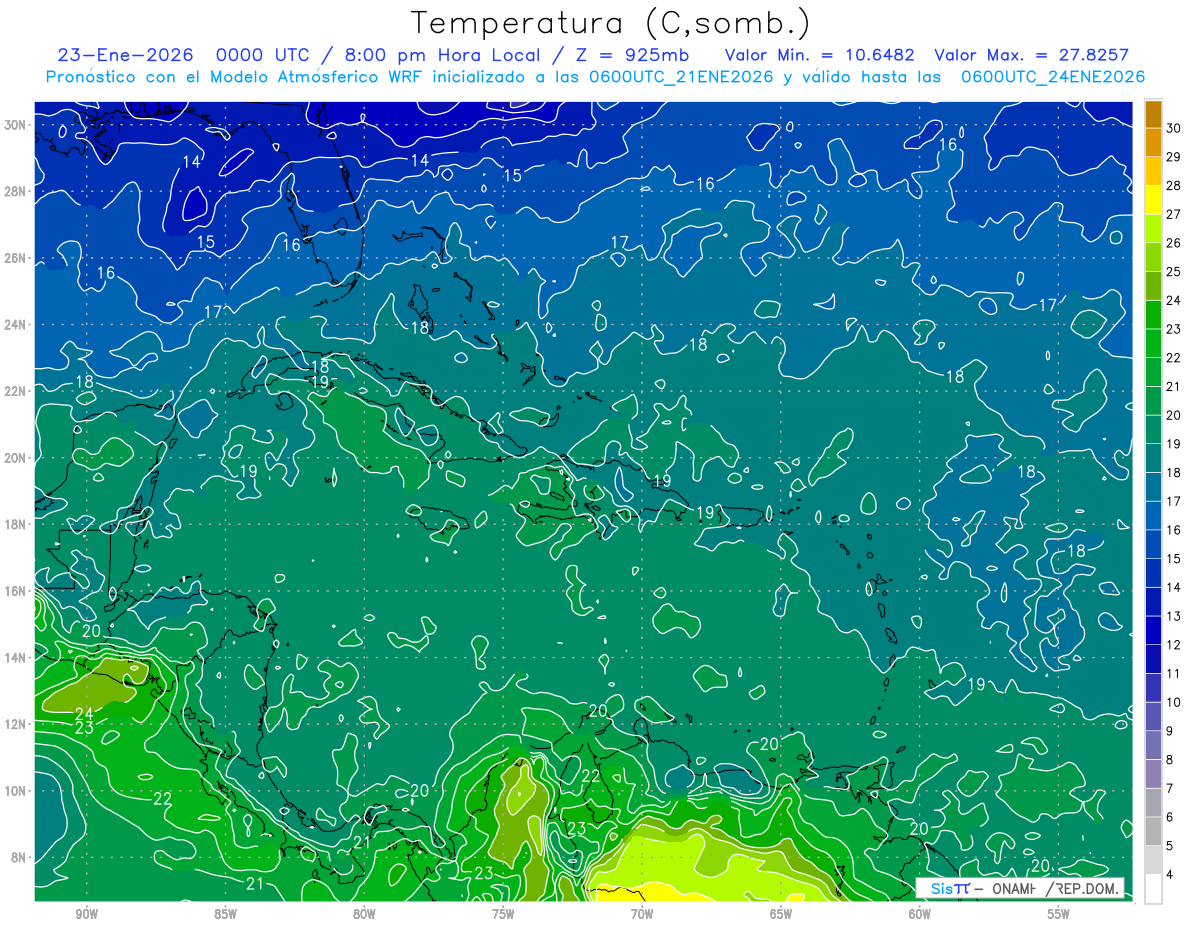Image resolution: width=1200 pixels, height=927 pixels.
Task: Click the '55W' longitude axis label
Action: (1059, 914)
